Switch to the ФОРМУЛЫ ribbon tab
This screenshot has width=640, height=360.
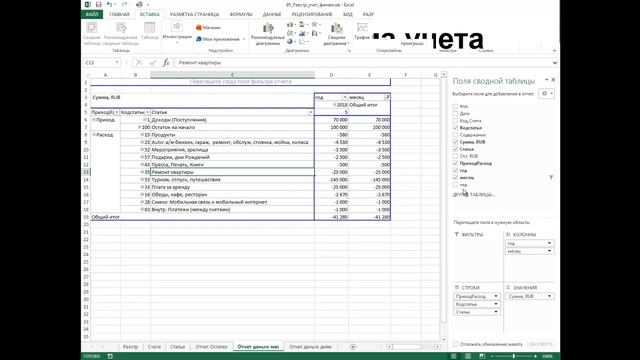pos(241,14)
